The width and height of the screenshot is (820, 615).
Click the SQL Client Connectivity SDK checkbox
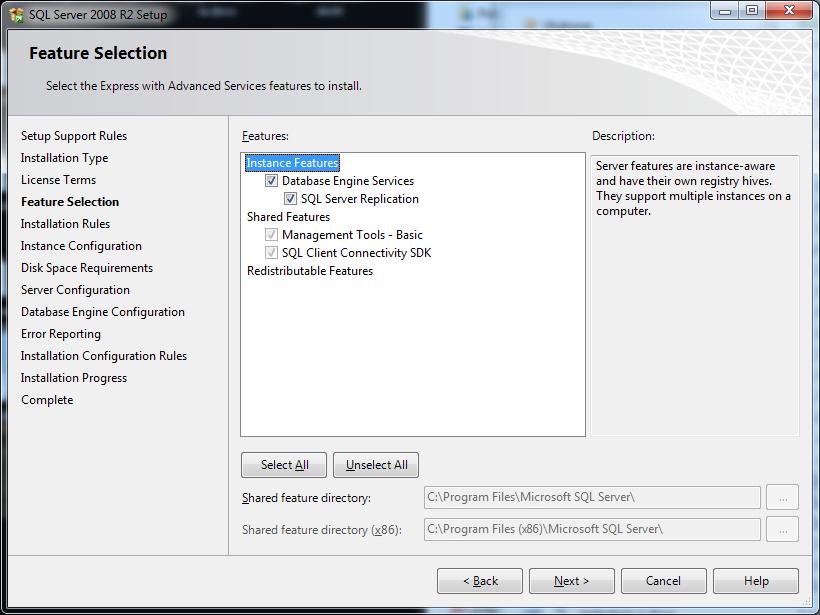271,253
